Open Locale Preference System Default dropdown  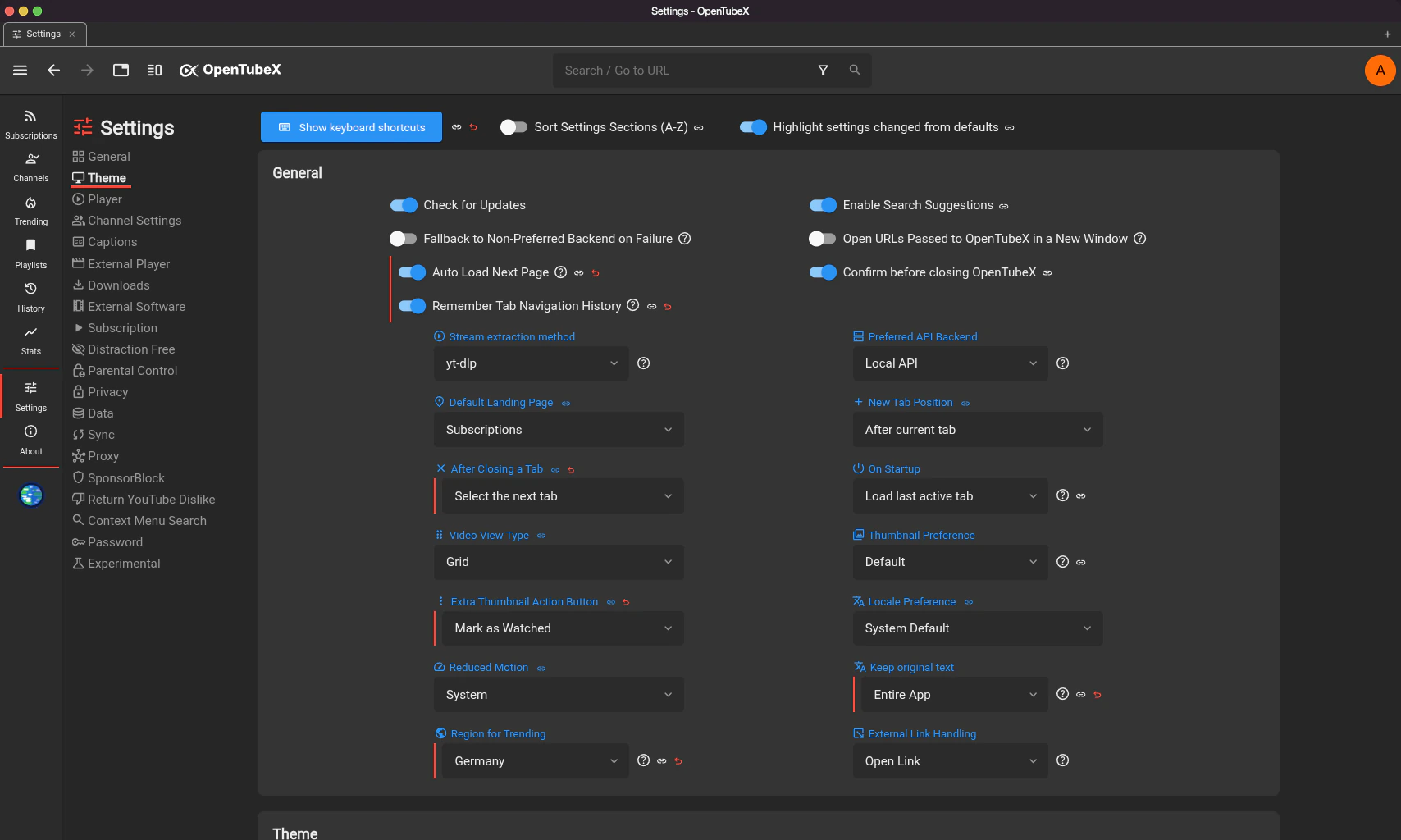tap(978, 628)
